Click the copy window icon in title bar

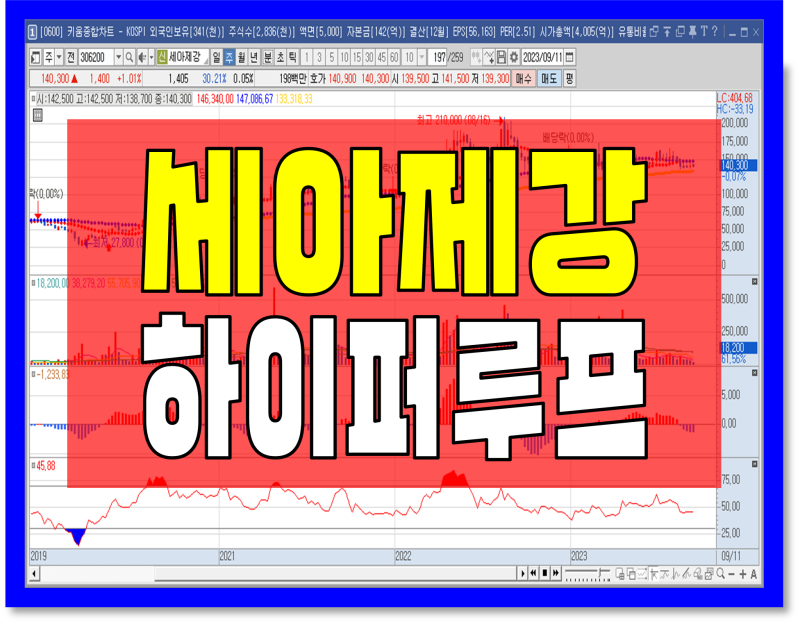pyautogui.click(x=680, y=32)
